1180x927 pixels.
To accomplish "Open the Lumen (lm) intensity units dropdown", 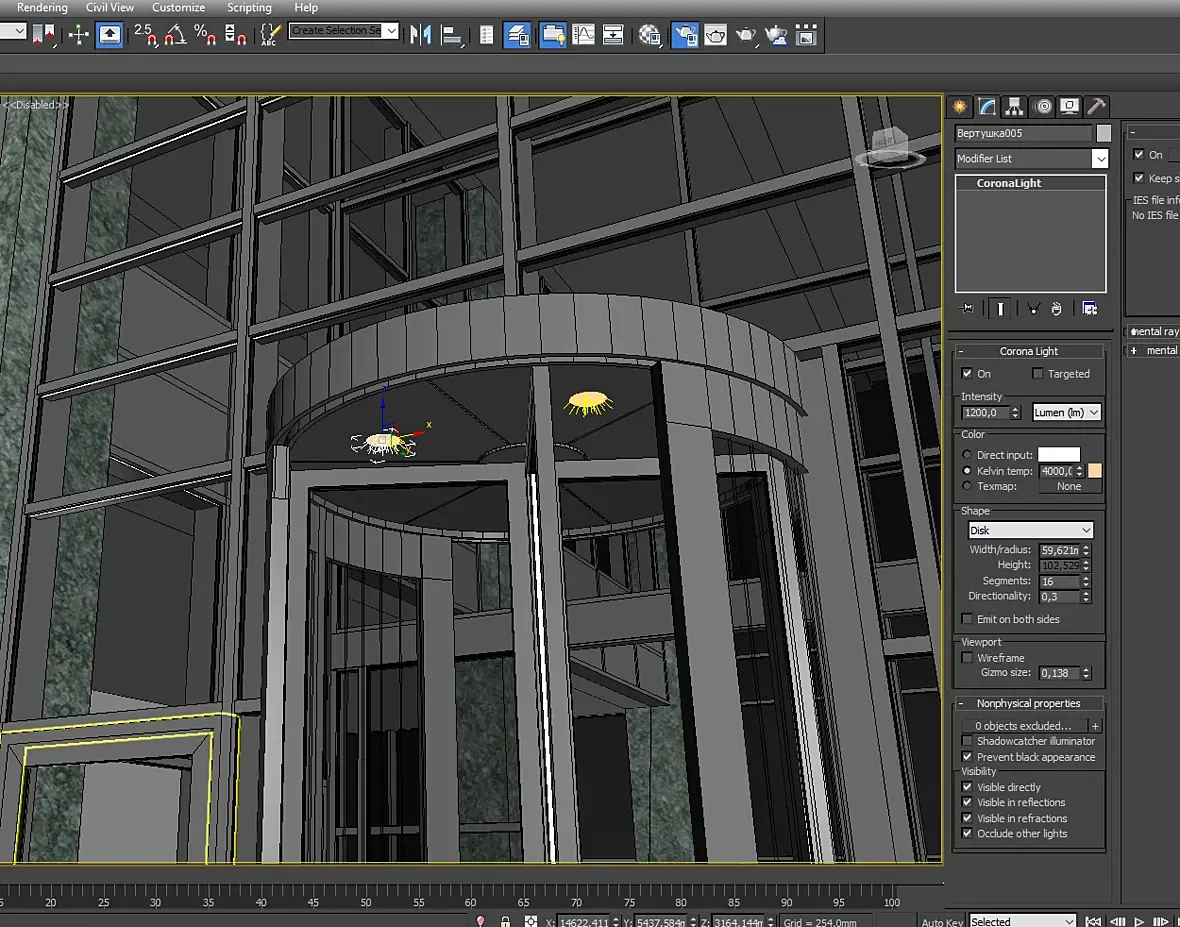I will 1066,412.
